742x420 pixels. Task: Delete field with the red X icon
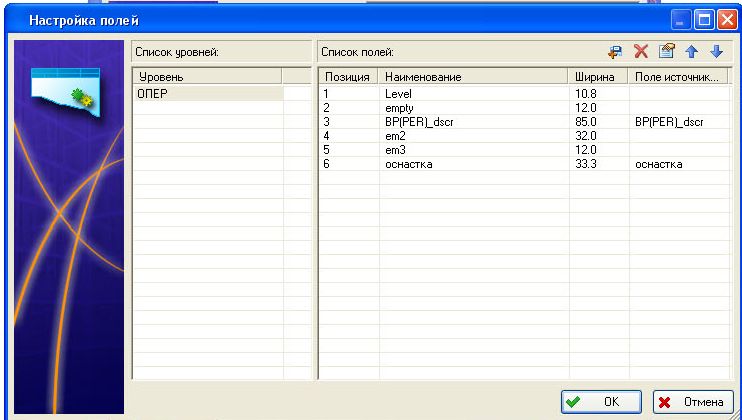click(641, 51)
